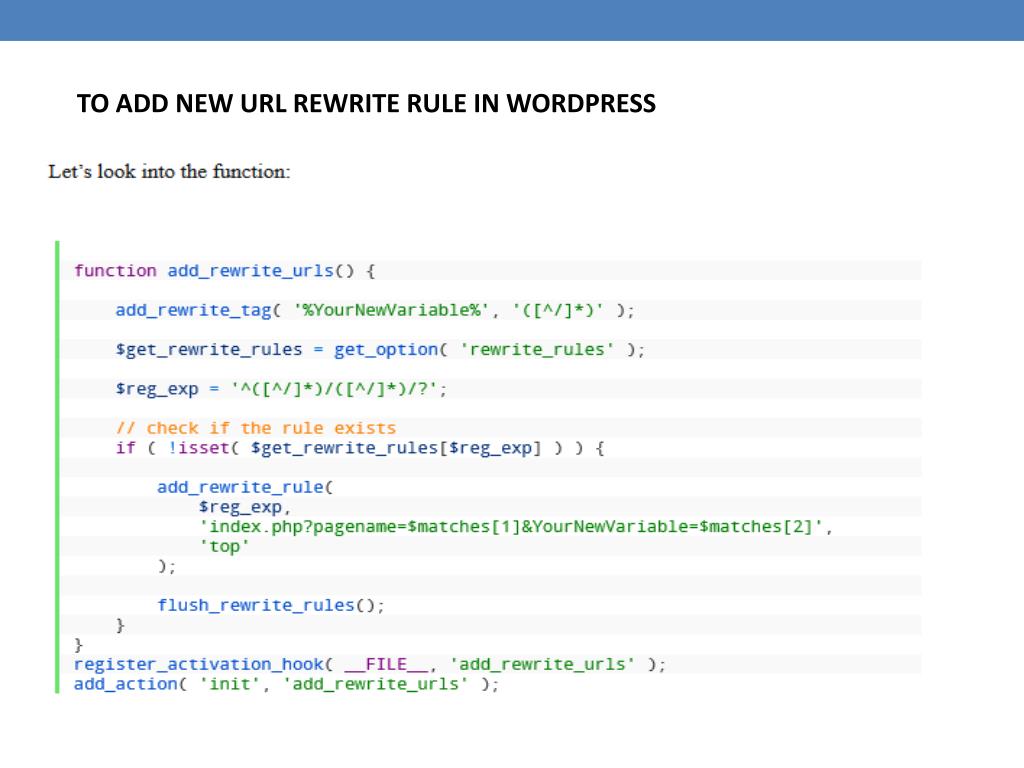Click the 'top' argument line

point(224,546)
